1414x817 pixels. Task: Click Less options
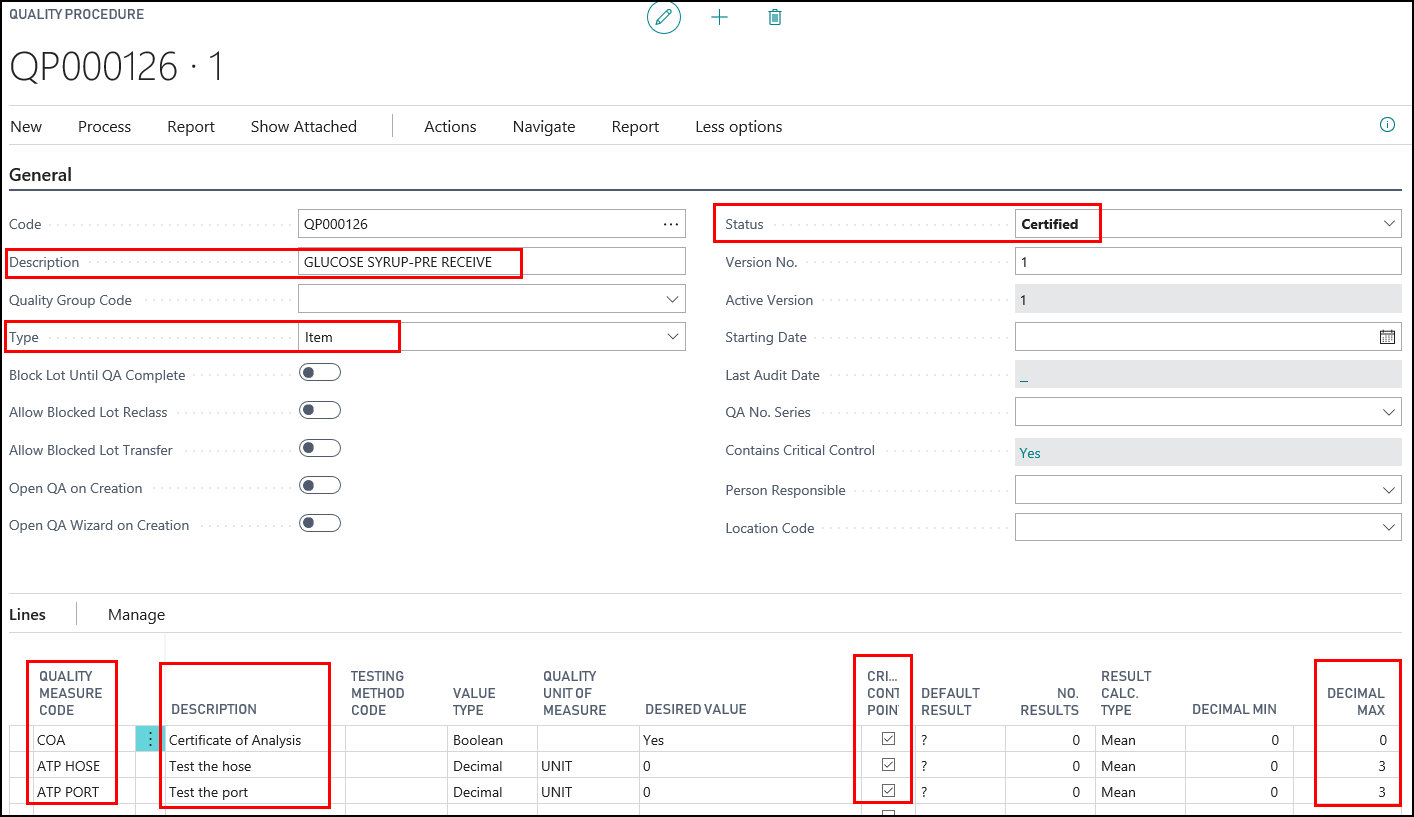click(738, 127)
